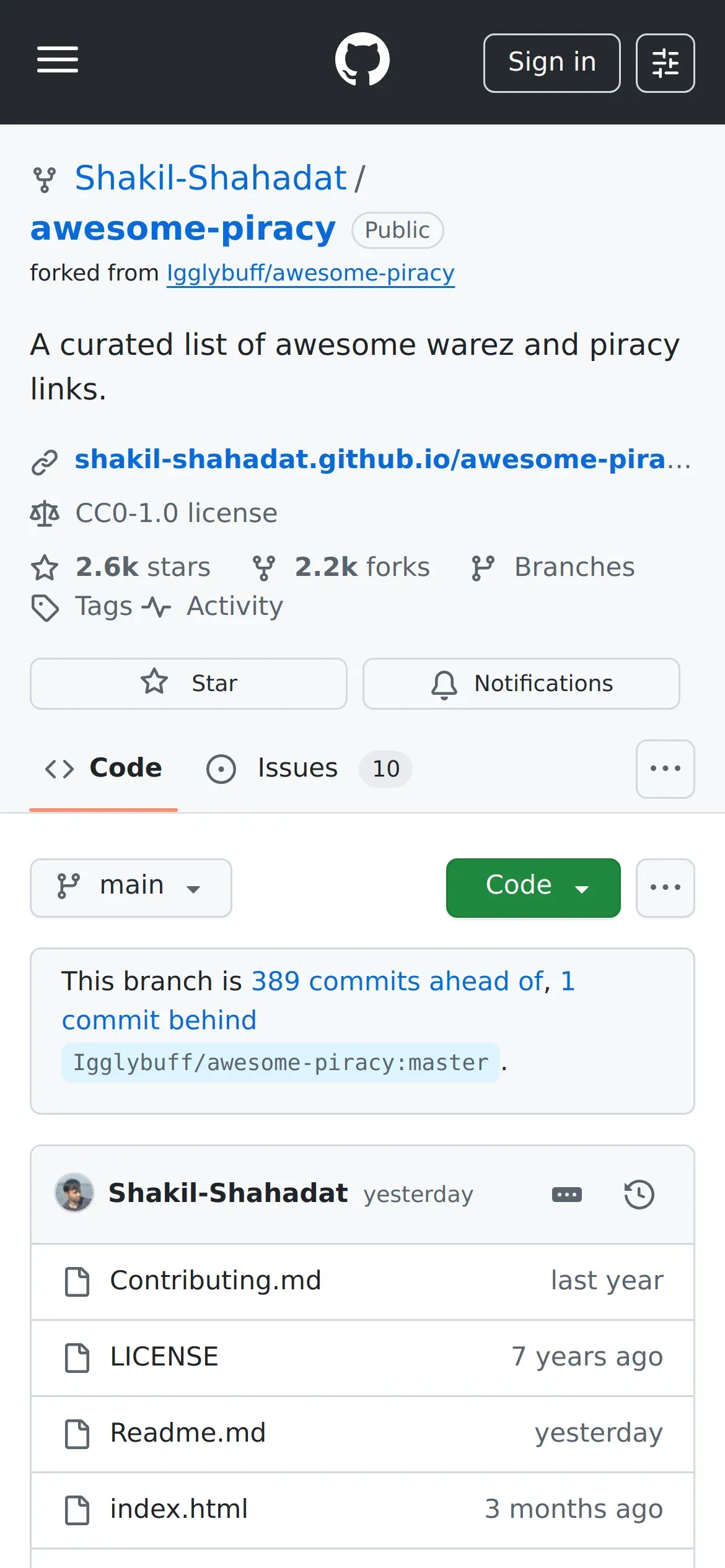Expand the green Code dropdown
Image resolution: width=725 pixels, height=1568 pixels.
coord(533,887)
